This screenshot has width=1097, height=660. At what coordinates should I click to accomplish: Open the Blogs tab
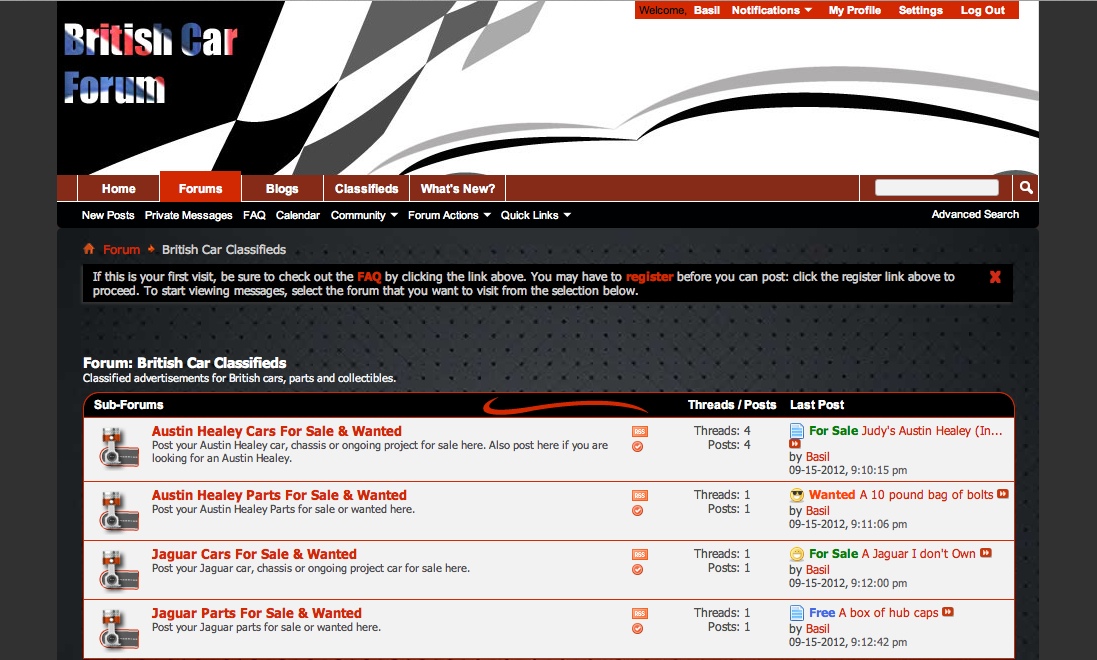[282, 189]
